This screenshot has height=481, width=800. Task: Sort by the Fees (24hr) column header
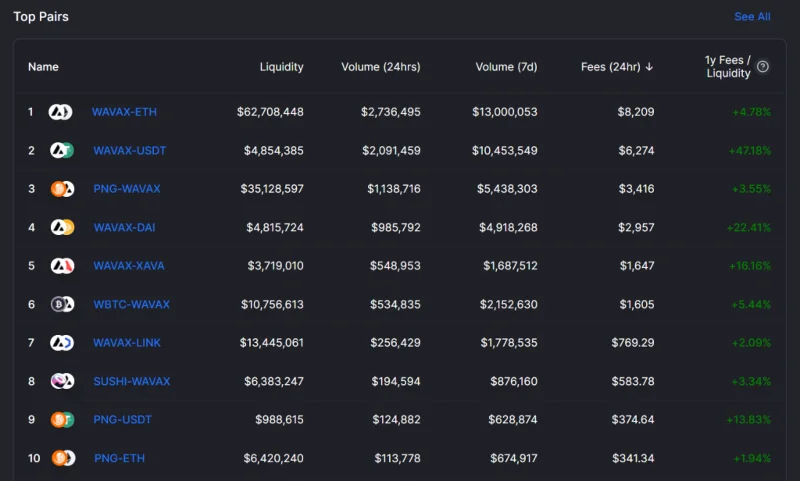point(611,67)
